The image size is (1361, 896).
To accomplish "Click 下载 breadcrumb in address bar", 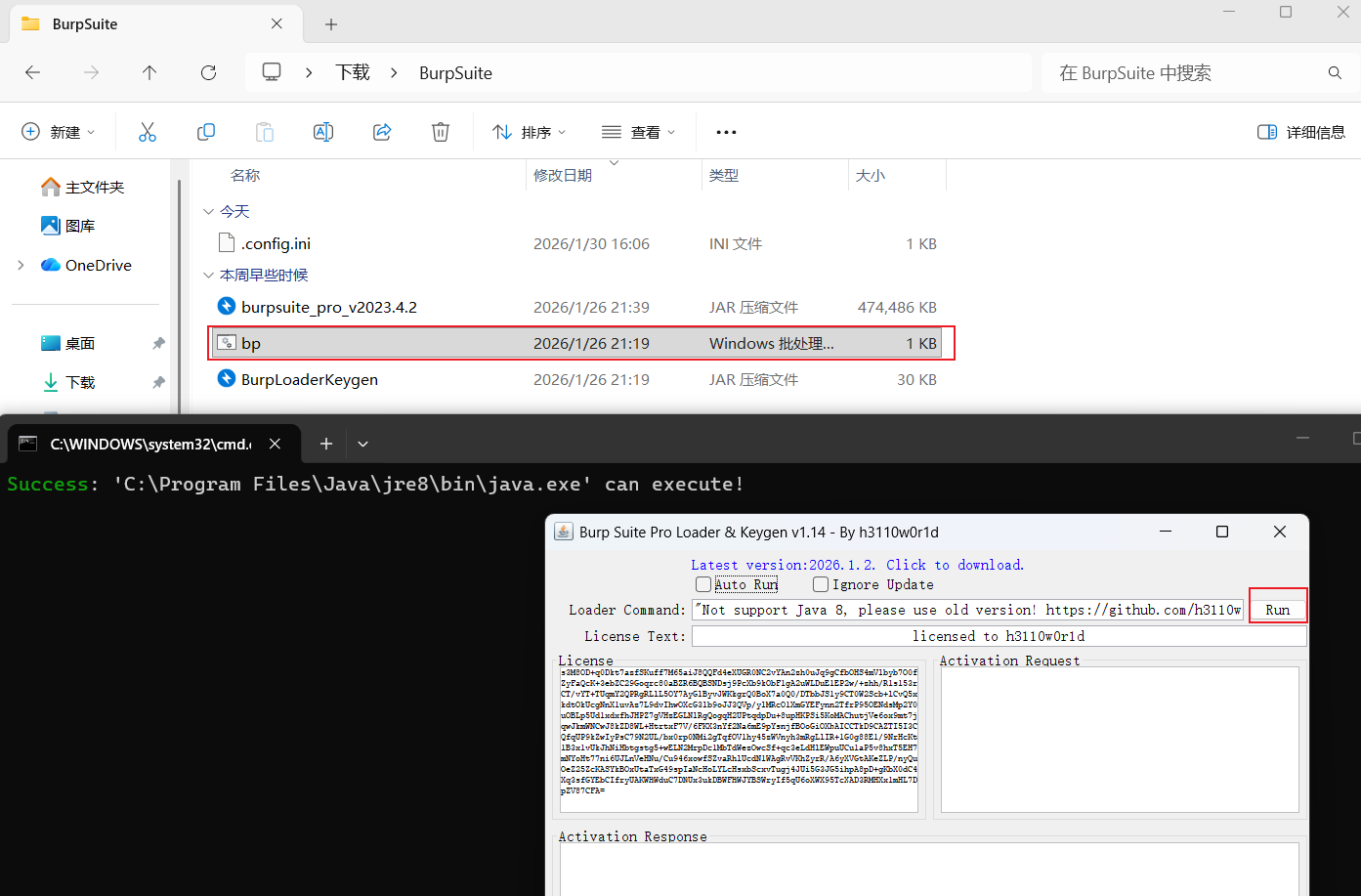I will pos(353,72).
